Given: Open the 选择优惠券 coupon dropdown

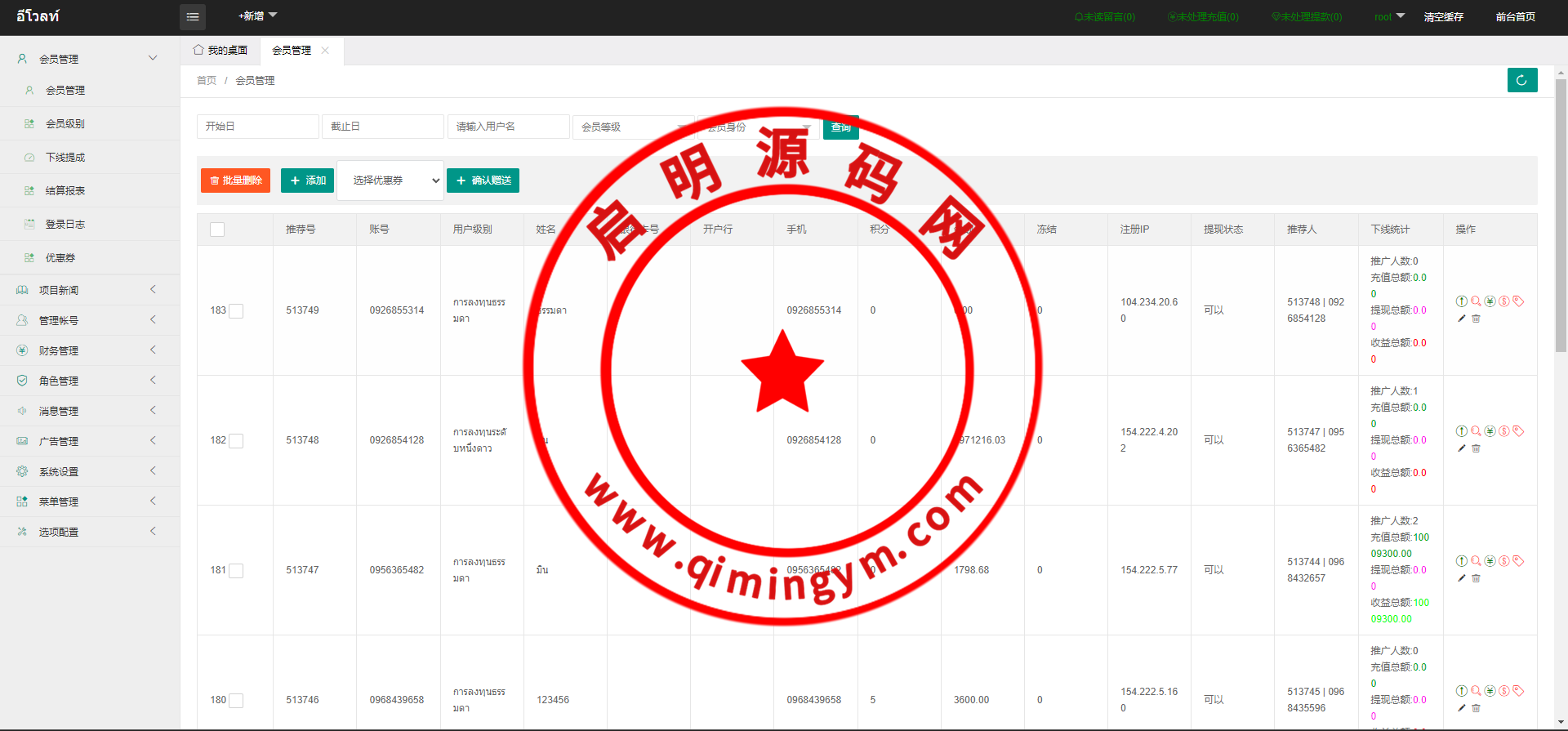Looking at the screenshot, I should point(390,181).
